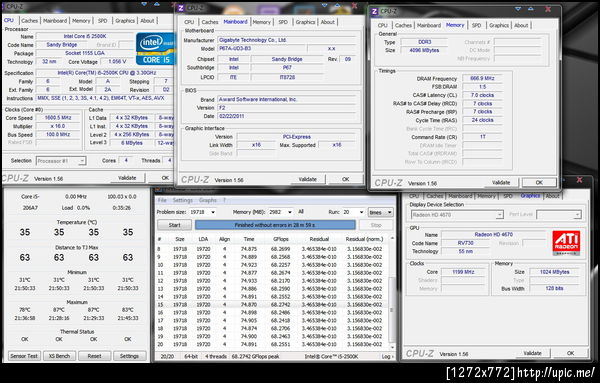The image size is (600, 383).
Task: Open the times unit dropdown
Action: point(380,212)
